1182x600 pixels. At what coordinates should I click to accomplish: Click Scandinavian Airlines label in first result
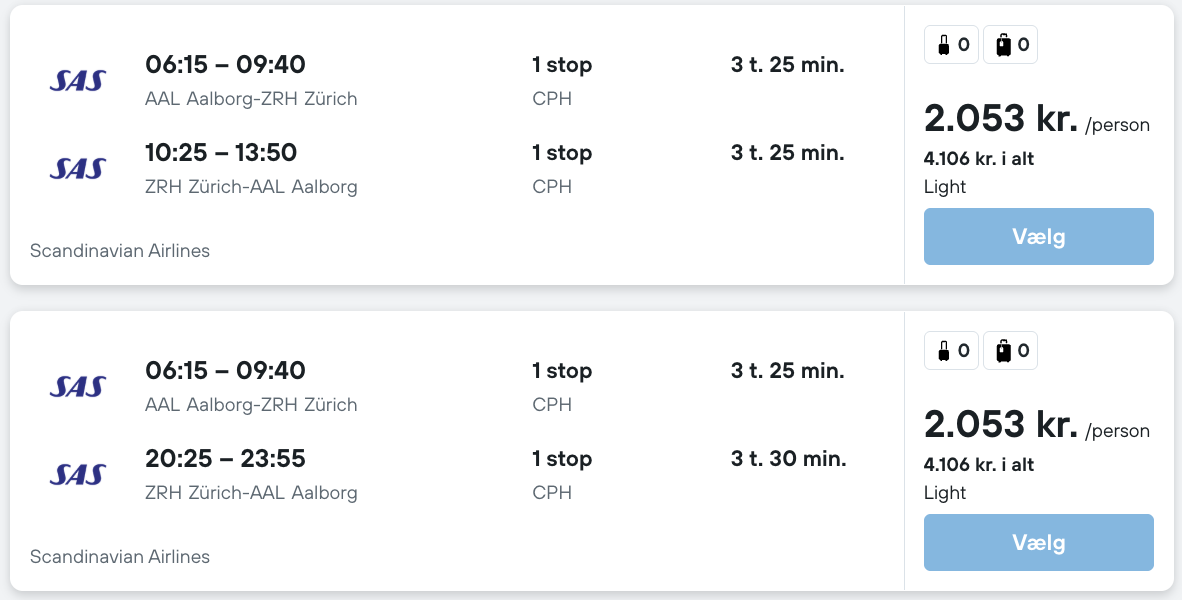tap(120, 251)
